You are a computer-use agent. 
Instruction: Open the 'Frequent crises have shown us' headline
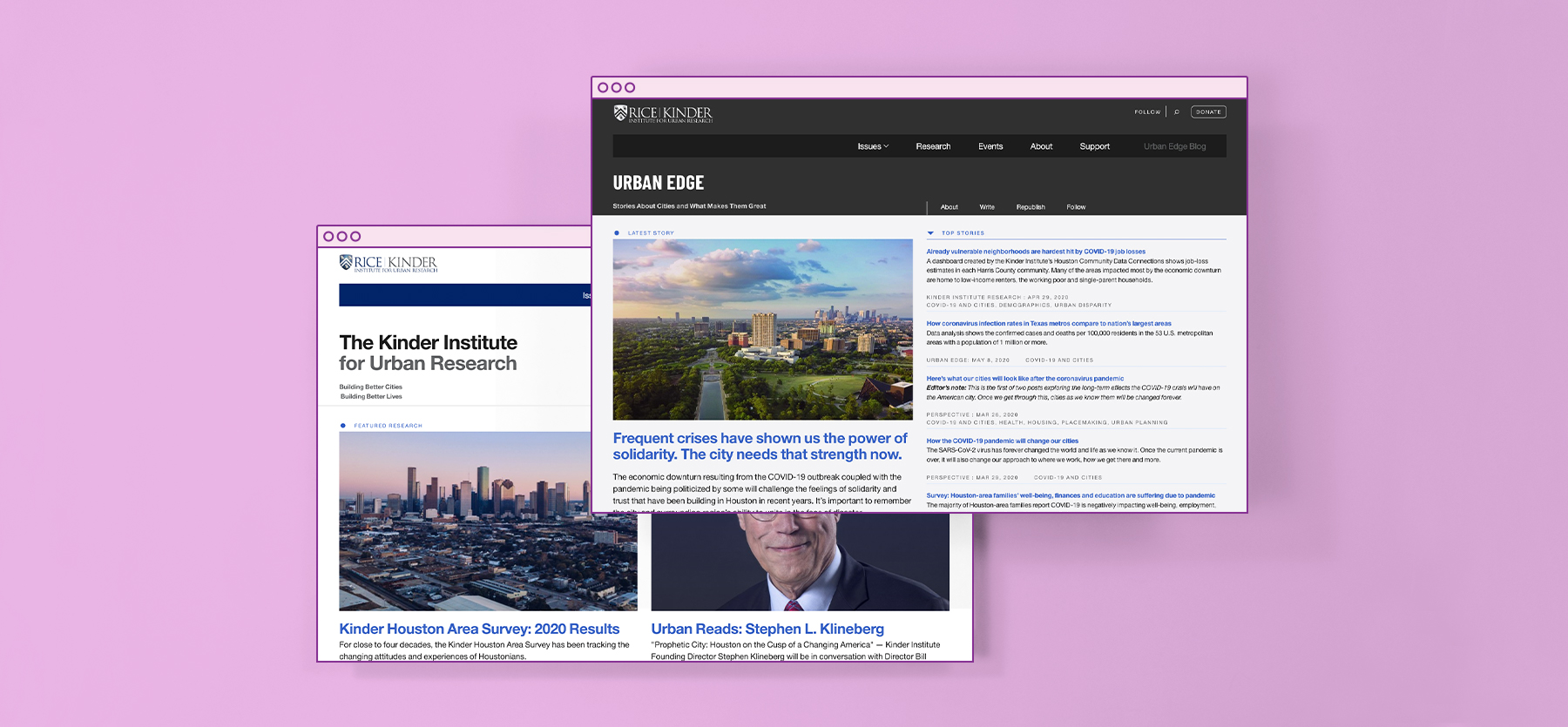[x=760, y=447]
